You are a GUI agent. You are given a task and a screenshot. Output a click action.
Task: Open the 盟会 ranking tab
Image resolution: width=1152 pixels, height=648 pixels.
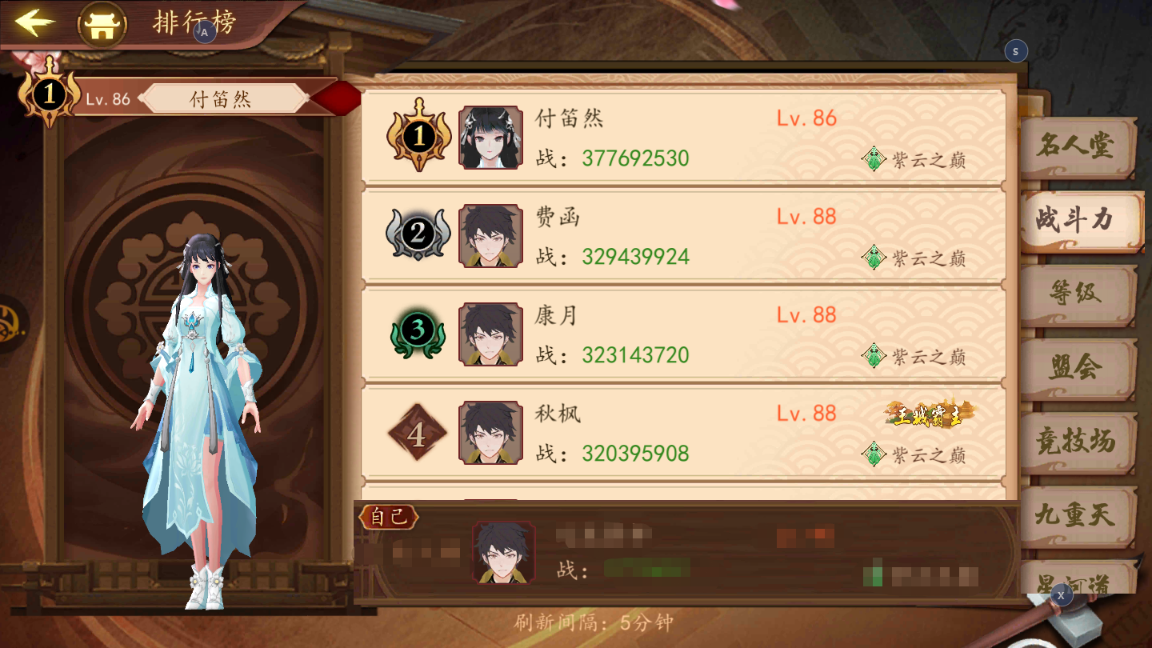coord(1077,367)
